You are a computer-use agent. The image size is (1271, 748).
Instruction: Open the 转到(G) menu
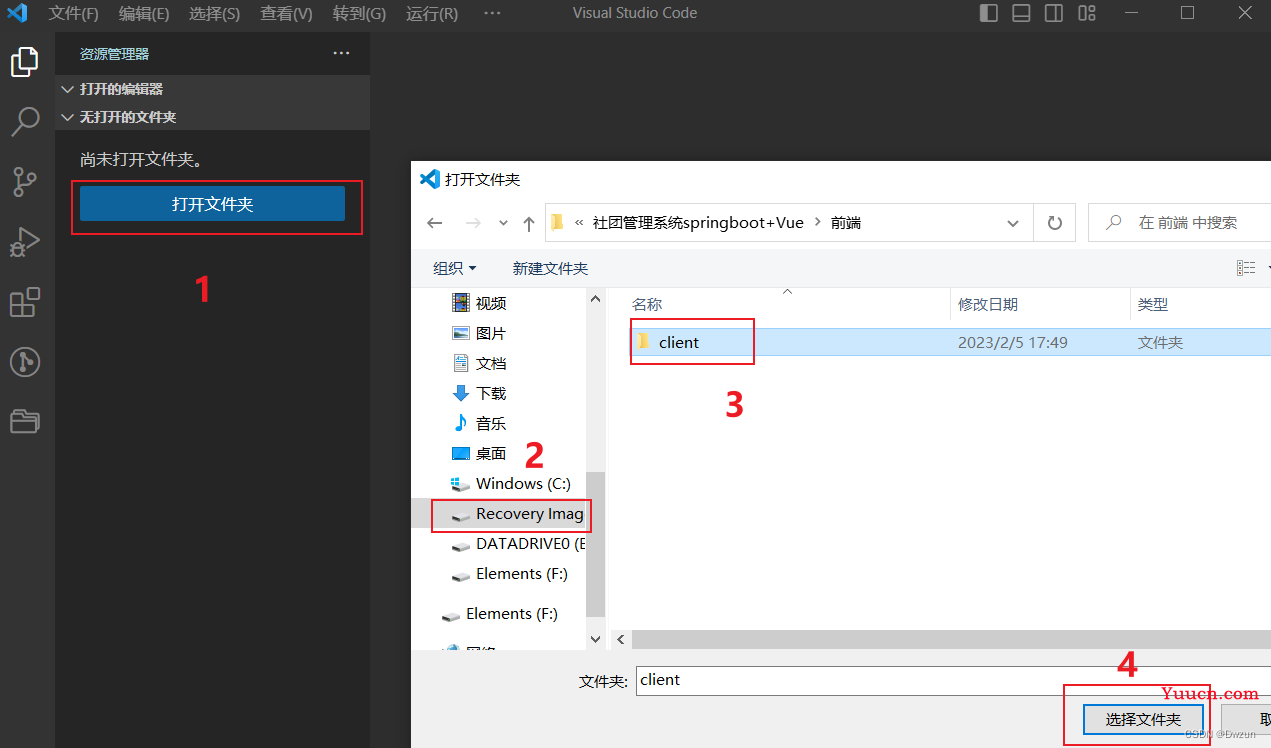359,13
